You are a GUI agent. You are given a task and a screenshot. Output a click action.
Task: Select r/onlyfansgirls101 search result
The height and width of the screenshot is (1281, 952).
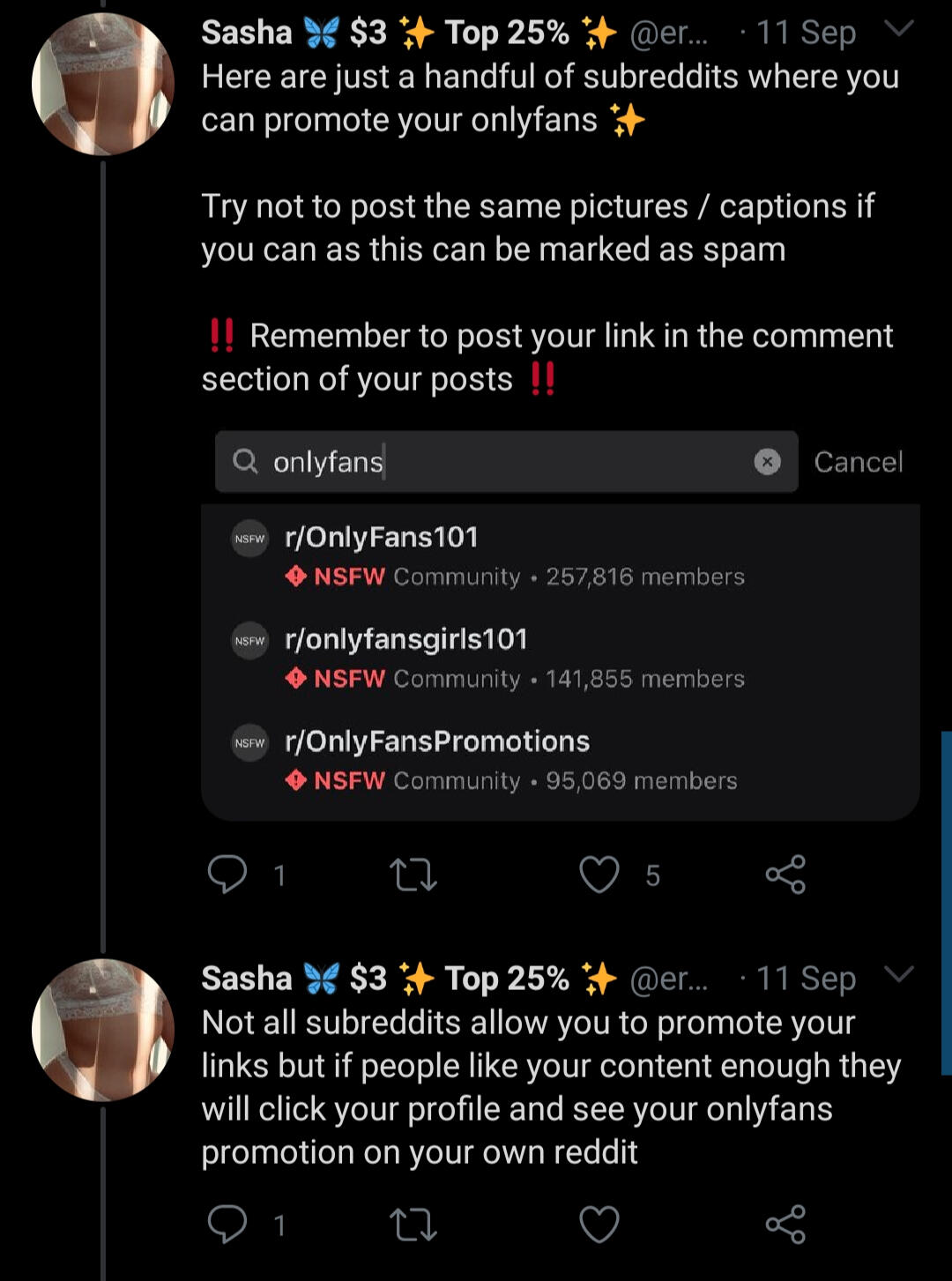point(405,640)
